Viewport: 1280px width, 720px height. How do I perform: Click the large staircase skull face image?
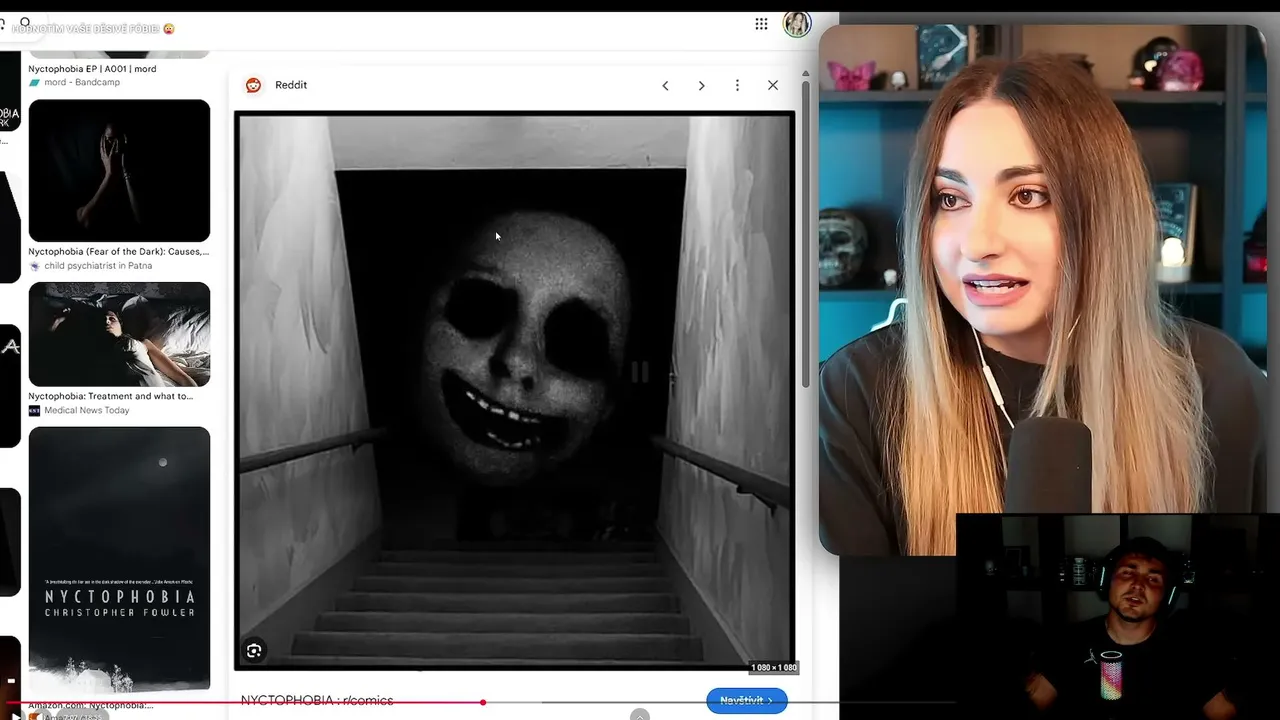515,390
